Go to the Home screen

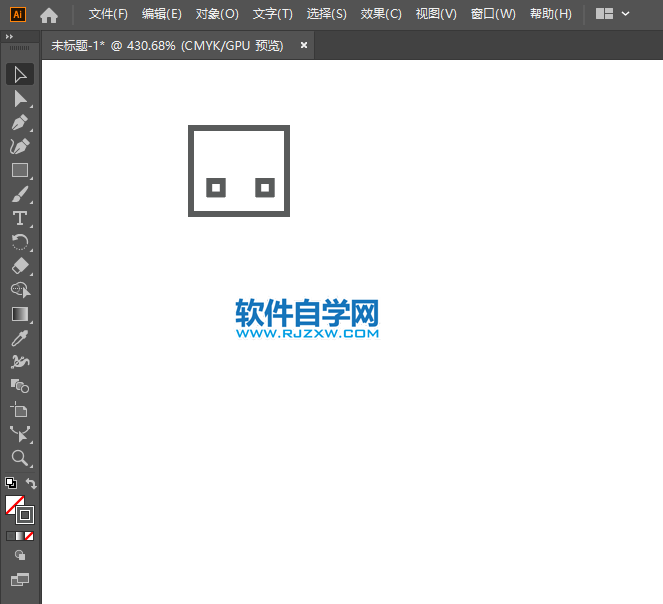pyautogui.click(x=49, y=15)
